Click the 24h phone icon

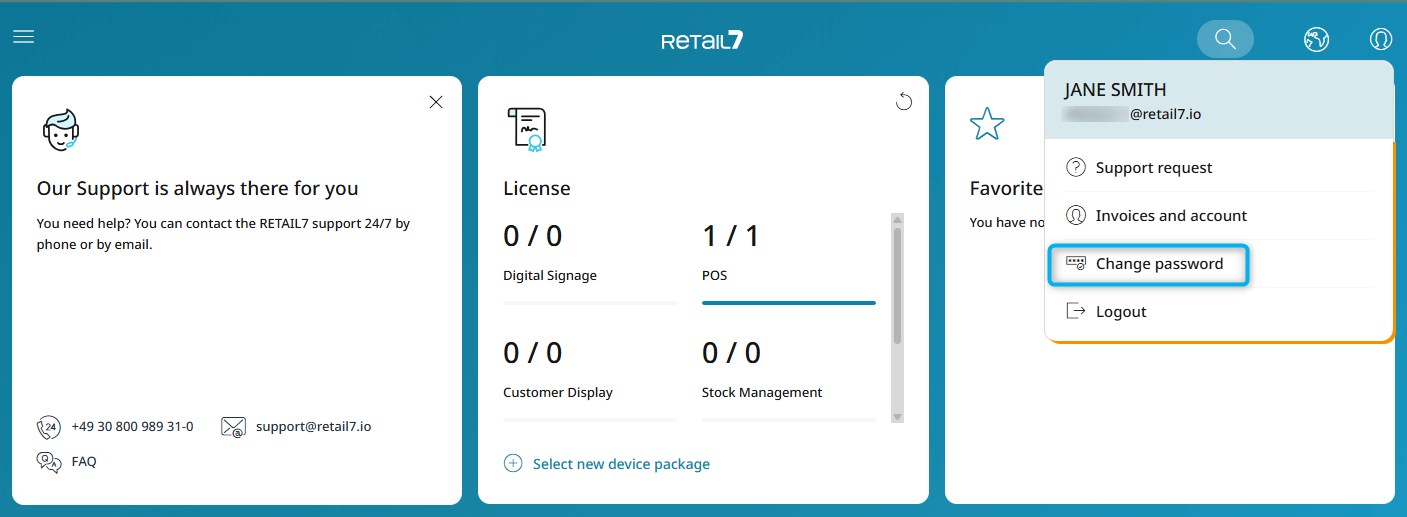(48, 428)
